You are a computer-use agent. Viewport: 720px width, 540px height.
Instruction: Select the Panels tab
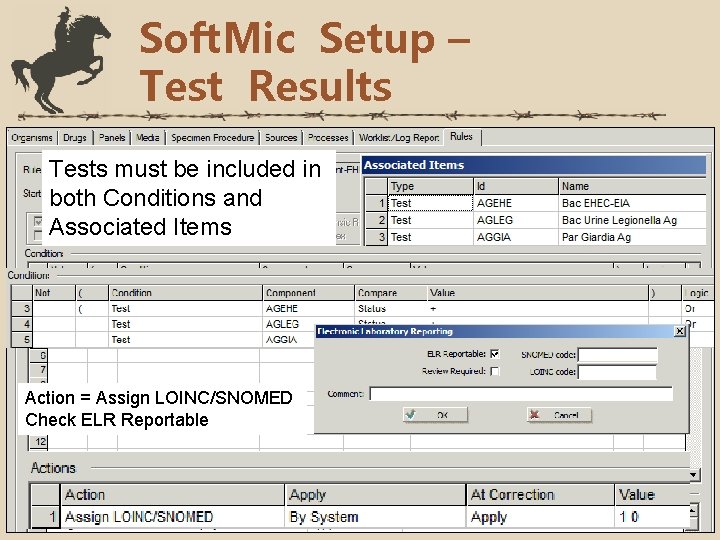click(x=112, y=138)
